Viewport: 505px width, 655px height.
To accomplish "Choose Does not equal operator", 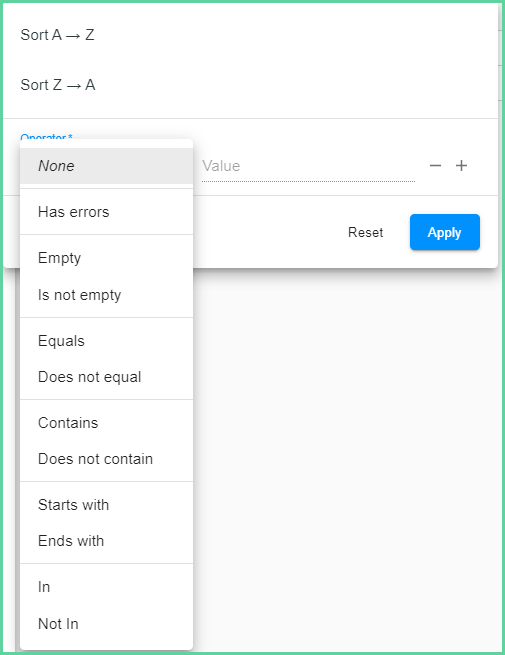I will tap(107, 377).
